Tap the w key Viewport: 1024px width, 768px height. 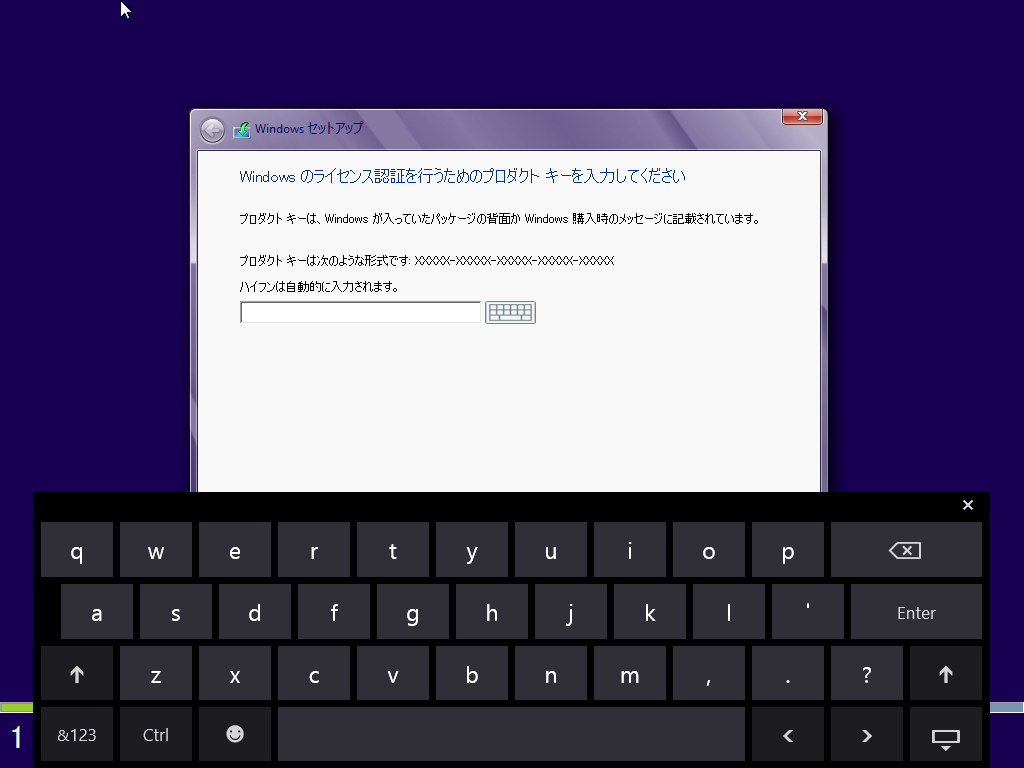point(156,550)
